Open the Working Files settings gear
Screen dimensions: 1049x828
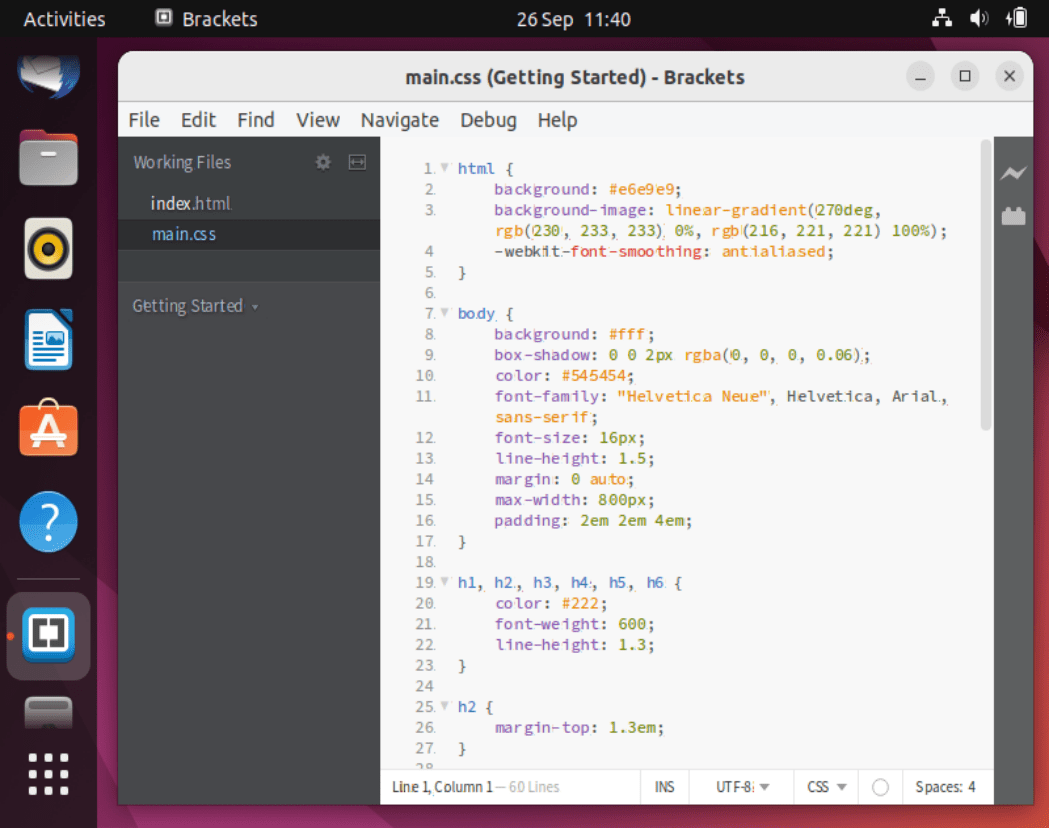322,161
